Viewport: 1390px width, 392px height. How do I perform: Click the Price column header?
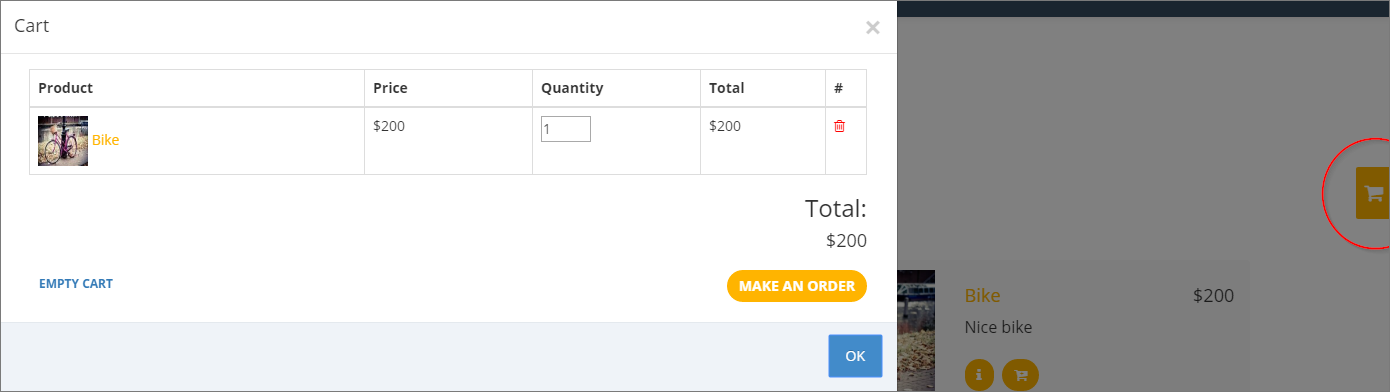[x=390, y=88]
